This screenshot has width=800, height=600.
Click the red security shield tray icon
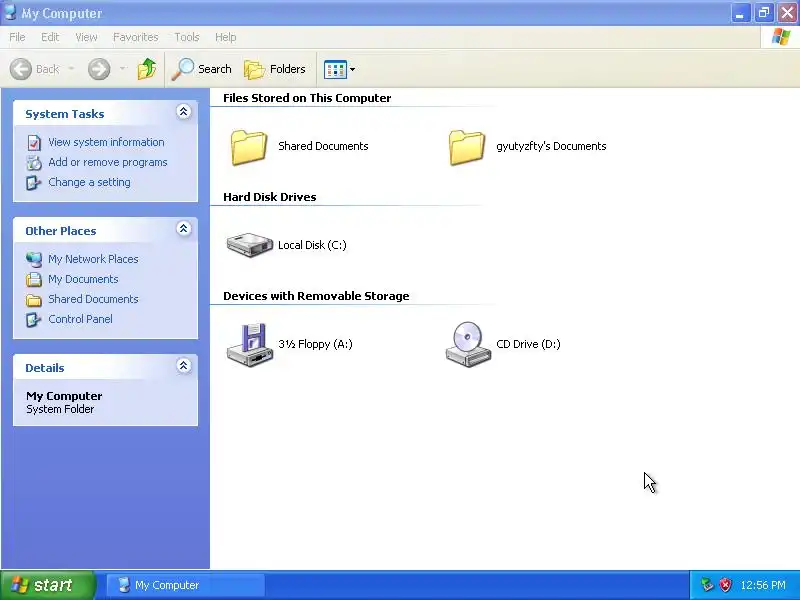[x=725, y=585]
